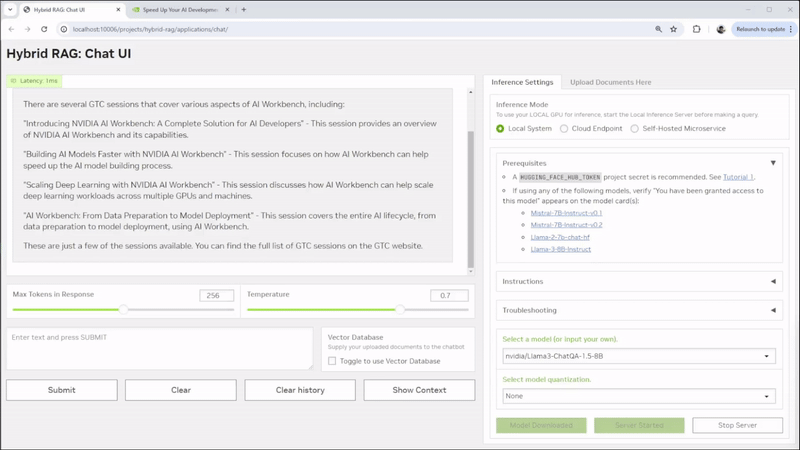Close the Hybrid RAG: Chat UI tab

click(118, 9)
